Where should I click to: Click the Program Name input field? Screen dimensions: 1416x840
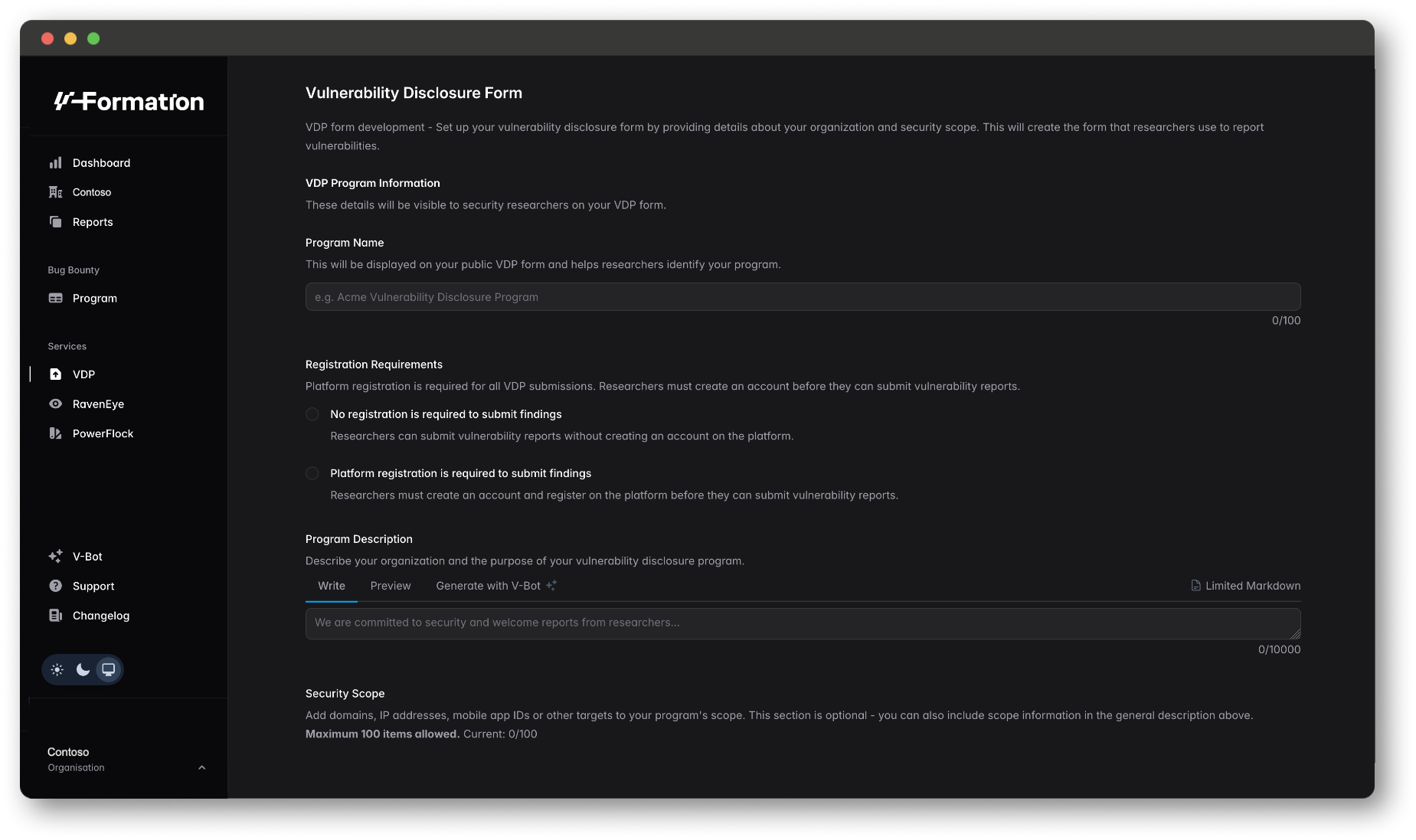pos(803,297)
